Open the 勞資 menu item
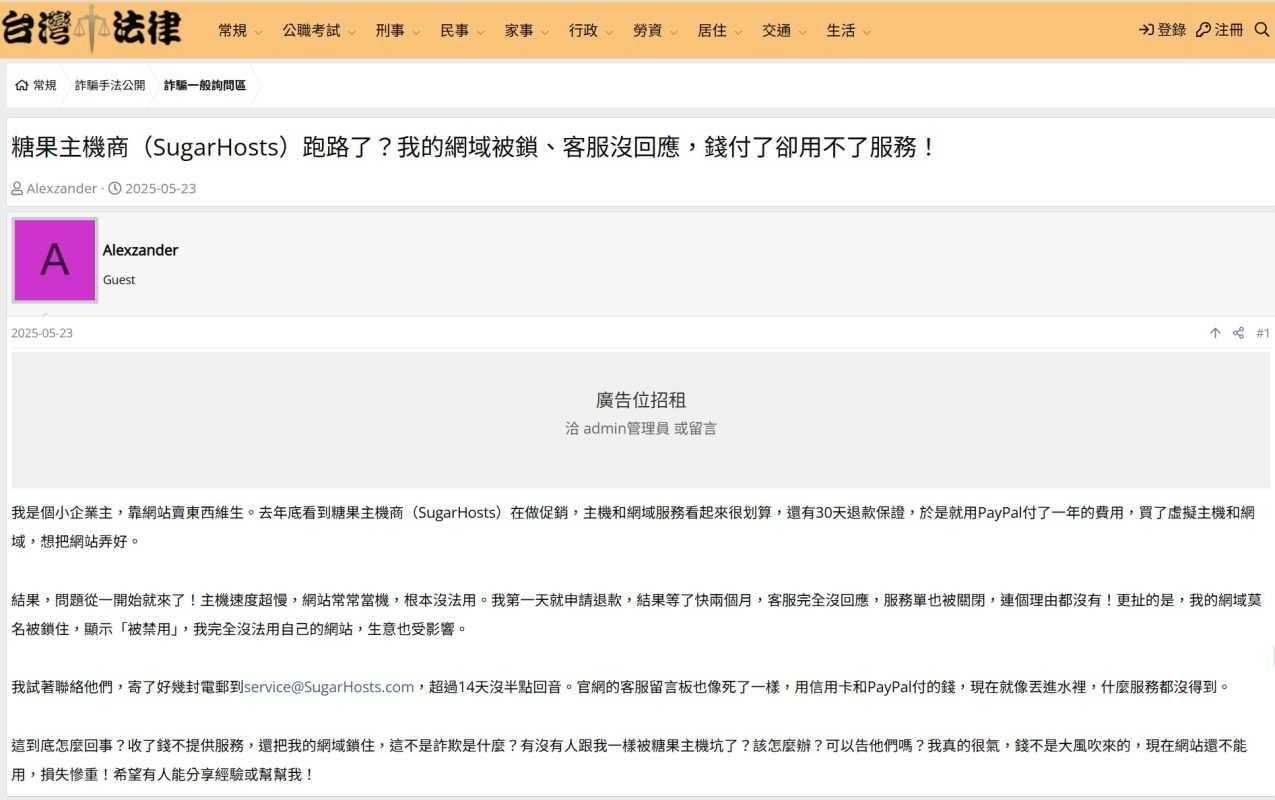 [647, 31]
